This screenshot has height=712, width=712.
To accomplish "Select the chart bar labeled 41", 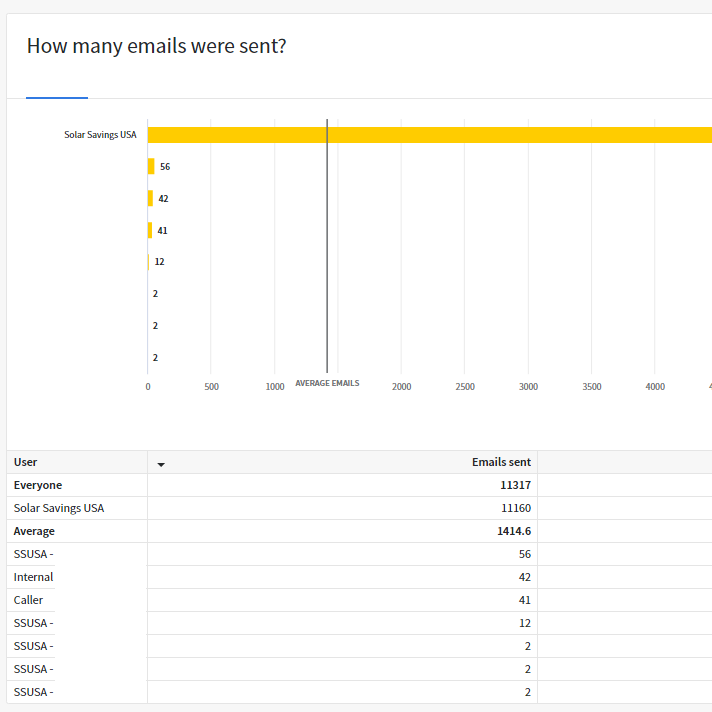I will tap(150, 231).
